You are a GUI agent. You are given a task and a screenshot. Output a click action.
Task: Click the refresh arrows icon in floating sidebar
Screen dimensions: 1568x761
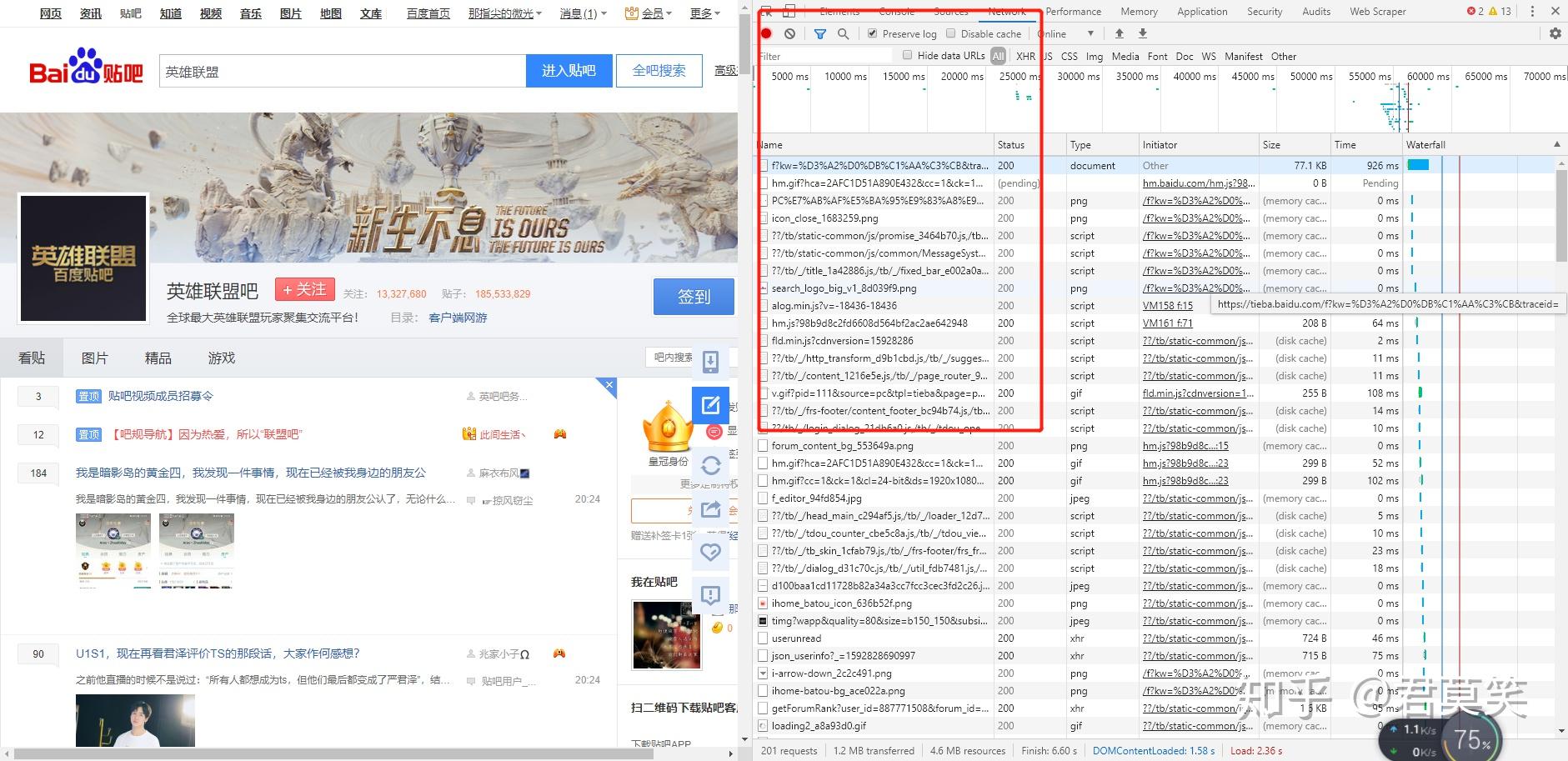click(x=710, y=465)
